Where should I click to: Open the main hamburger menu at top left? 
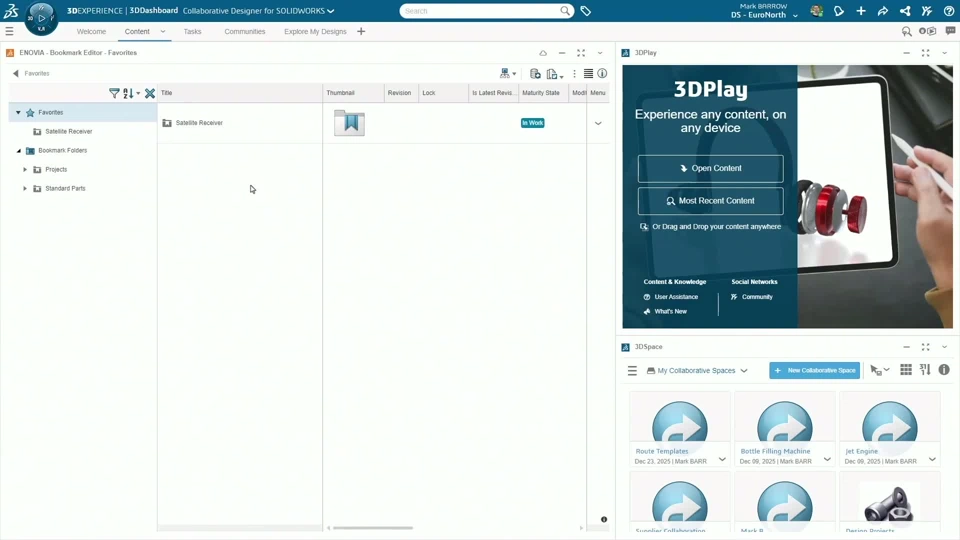pos(9,31)
